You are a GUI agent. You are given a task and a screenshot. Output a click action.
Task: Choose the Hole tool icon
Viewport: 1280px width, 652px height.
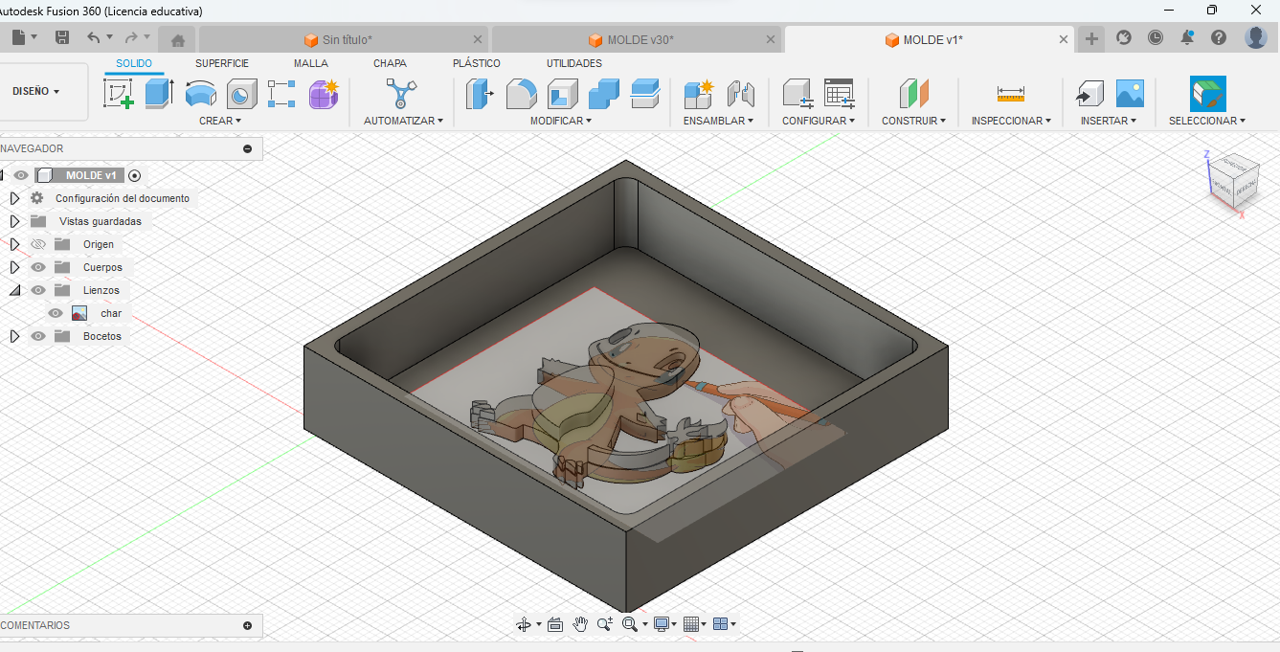(x=241, y=94)
